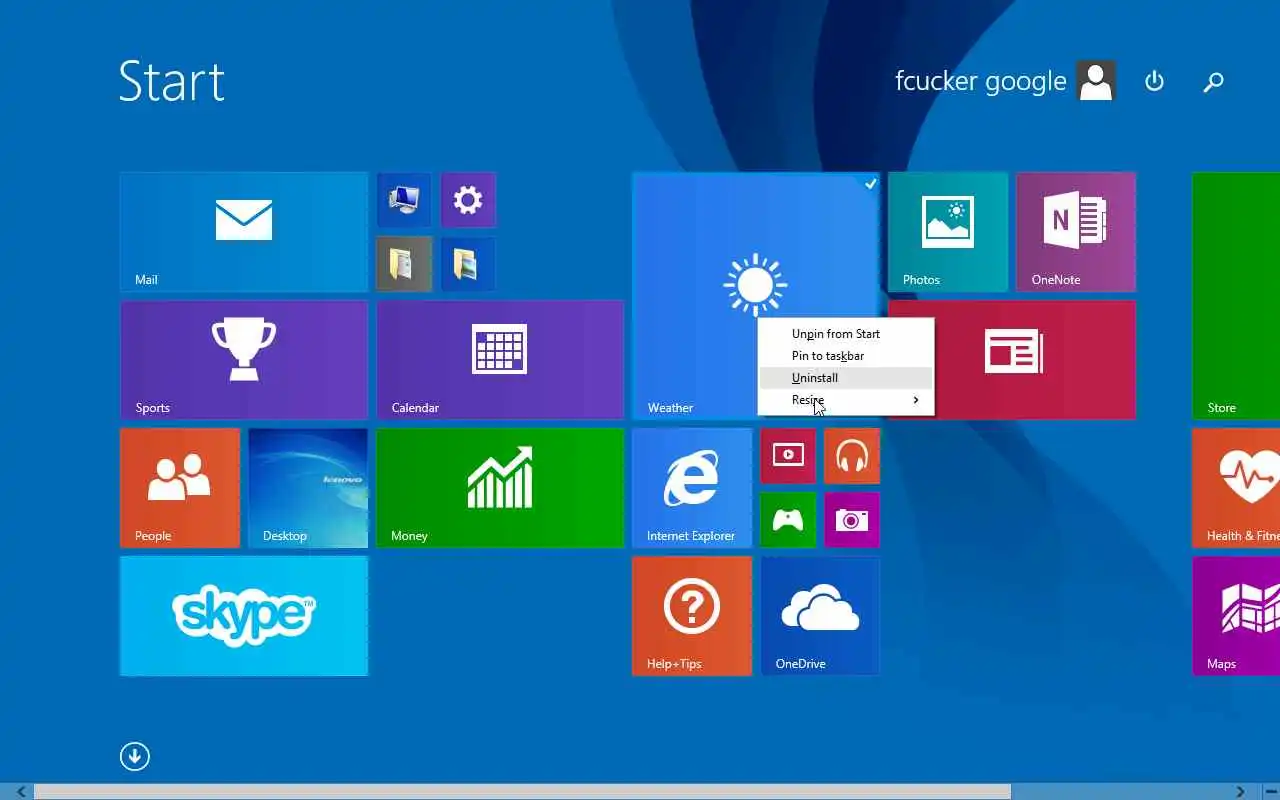Open the Mail tile

coord(244,232)
